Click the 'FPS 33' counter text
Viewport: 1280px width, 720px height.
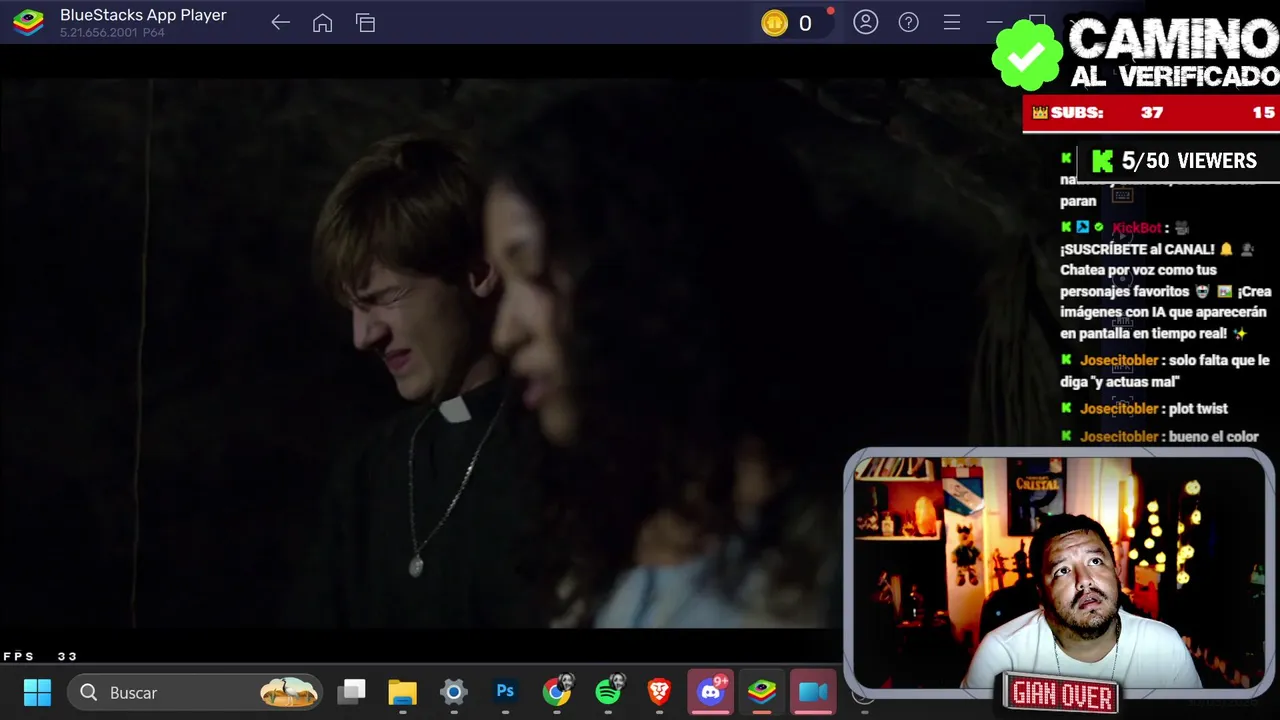coord(40,657)
